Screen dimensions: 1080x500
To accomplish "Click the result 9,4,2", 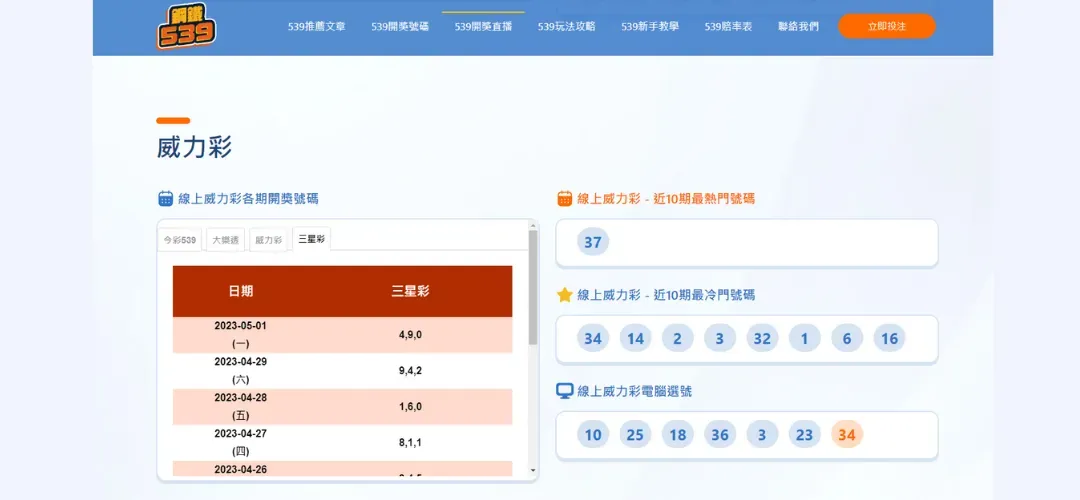I will [x=411, y=371].
